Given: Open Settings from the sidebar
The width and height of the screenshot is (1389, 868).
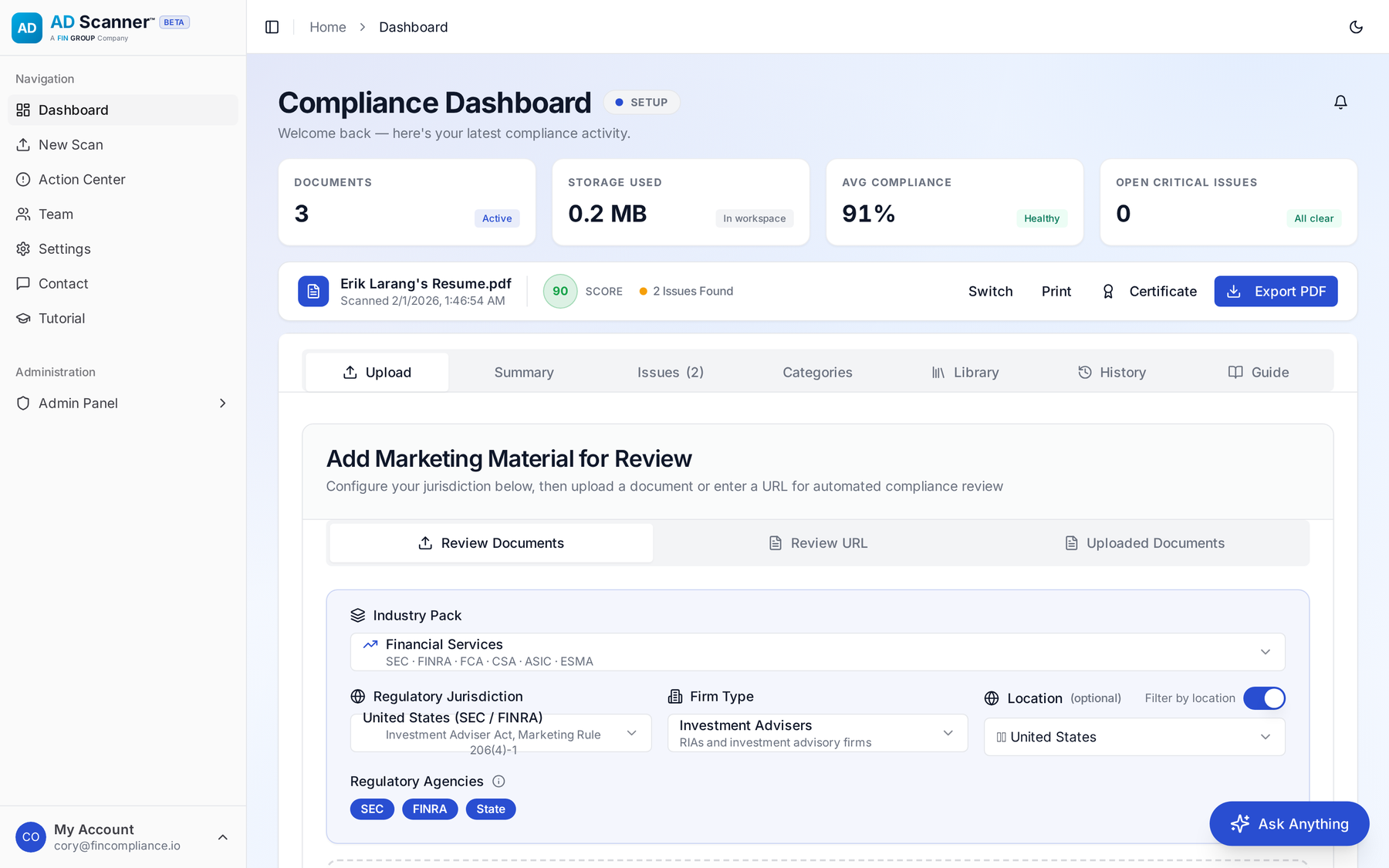Looking at the screenshot, I should click(x=123, y=248).
